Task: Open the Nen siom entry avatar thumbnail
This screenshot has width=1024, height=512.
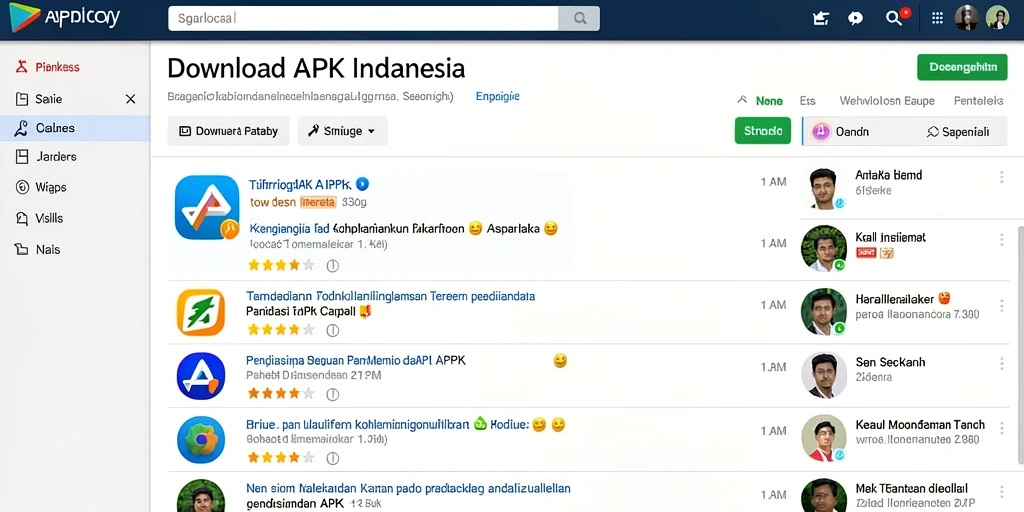Action: [x=201, y=496]
